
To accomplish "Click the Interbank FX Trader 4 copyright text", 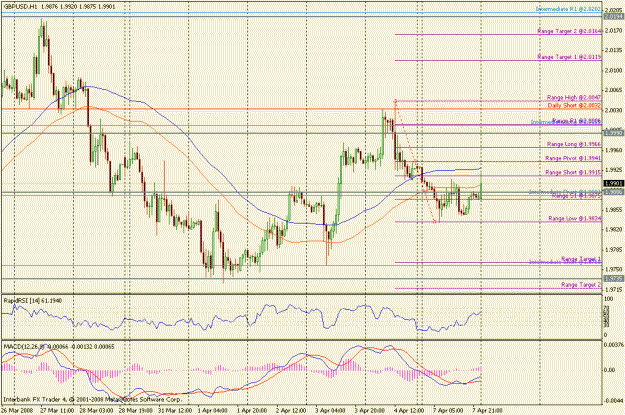I will click(92, 399).
